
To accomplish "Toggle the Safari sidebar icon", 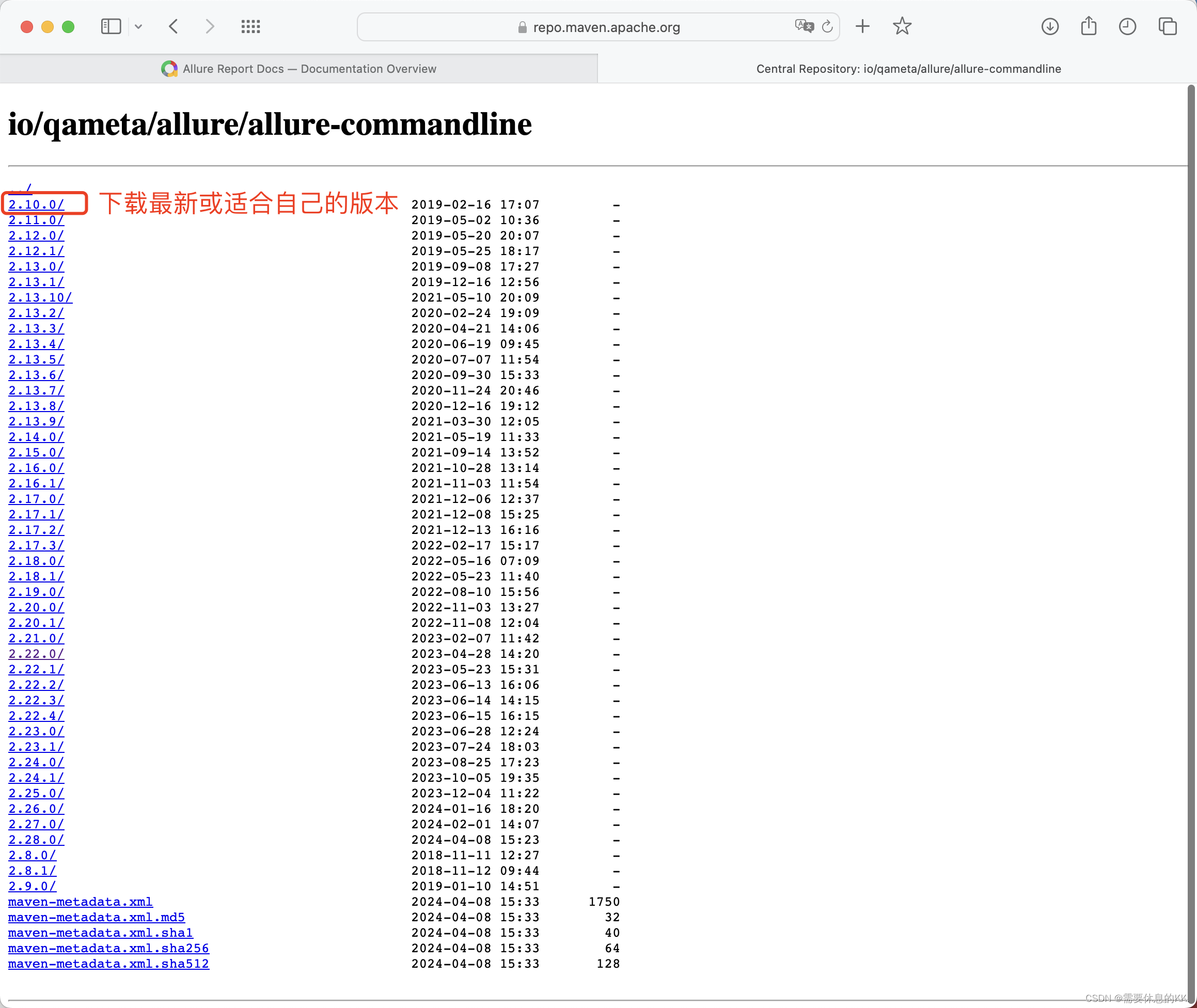I will (111, 26).
